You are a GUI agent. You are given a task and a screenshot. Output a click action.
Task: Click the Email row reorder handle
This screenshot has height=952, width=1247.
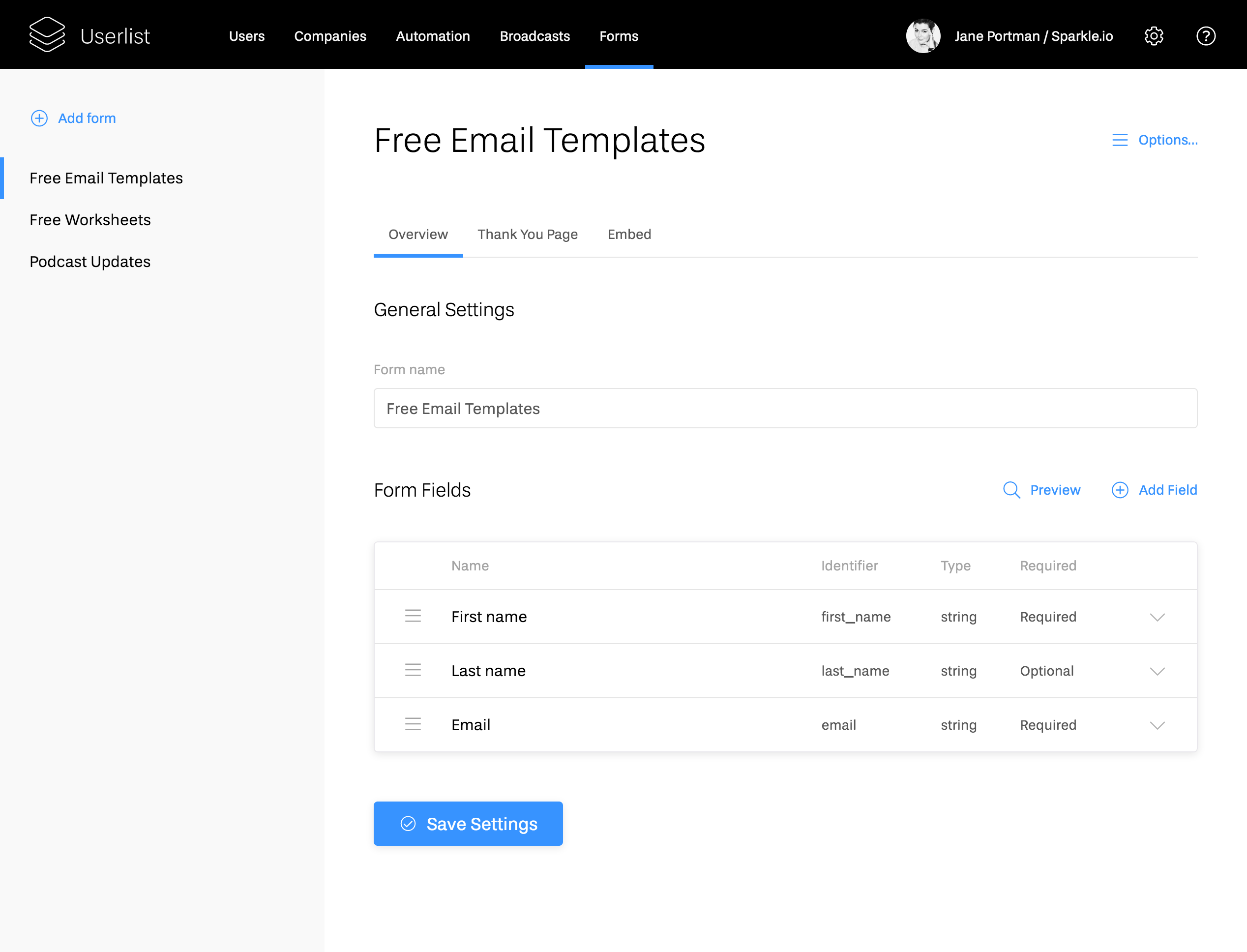point(413,724)
